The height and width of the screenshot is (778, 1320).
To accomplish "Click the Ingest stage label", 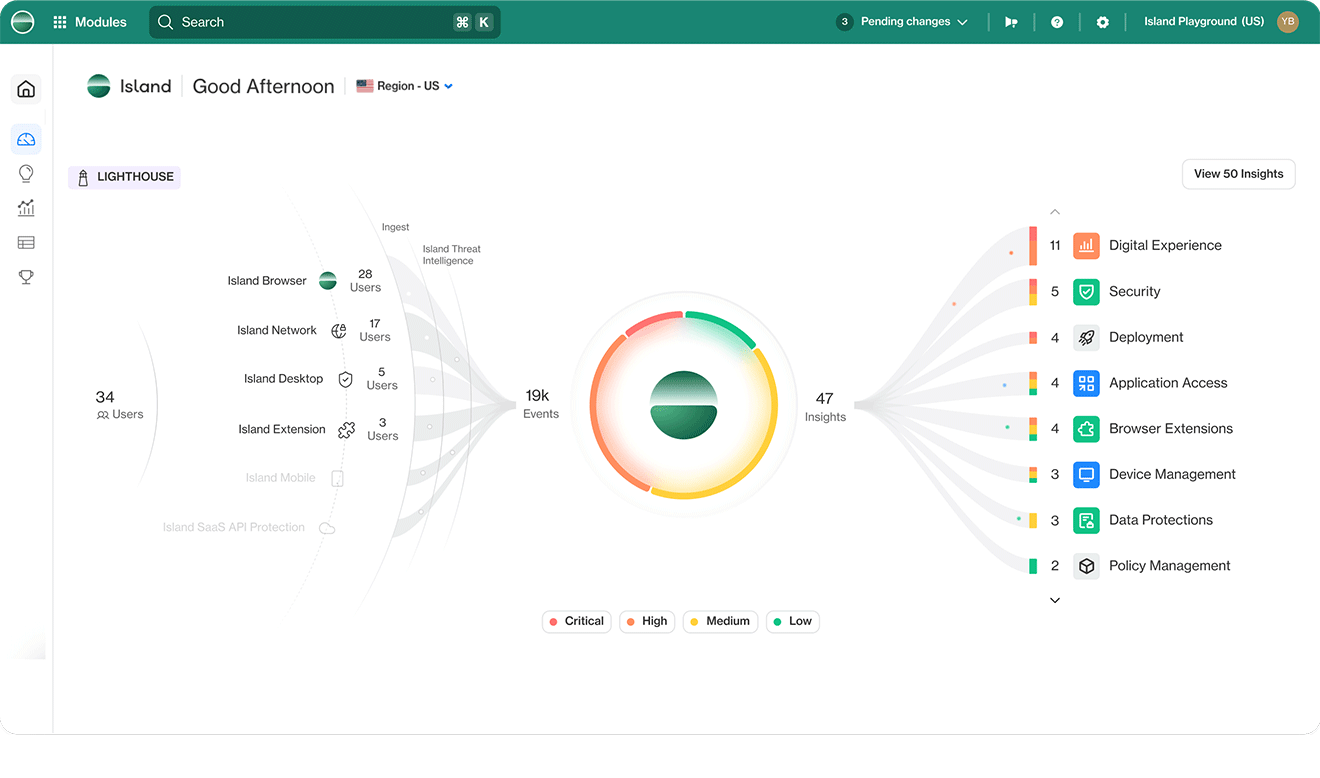I will (395, 228).
